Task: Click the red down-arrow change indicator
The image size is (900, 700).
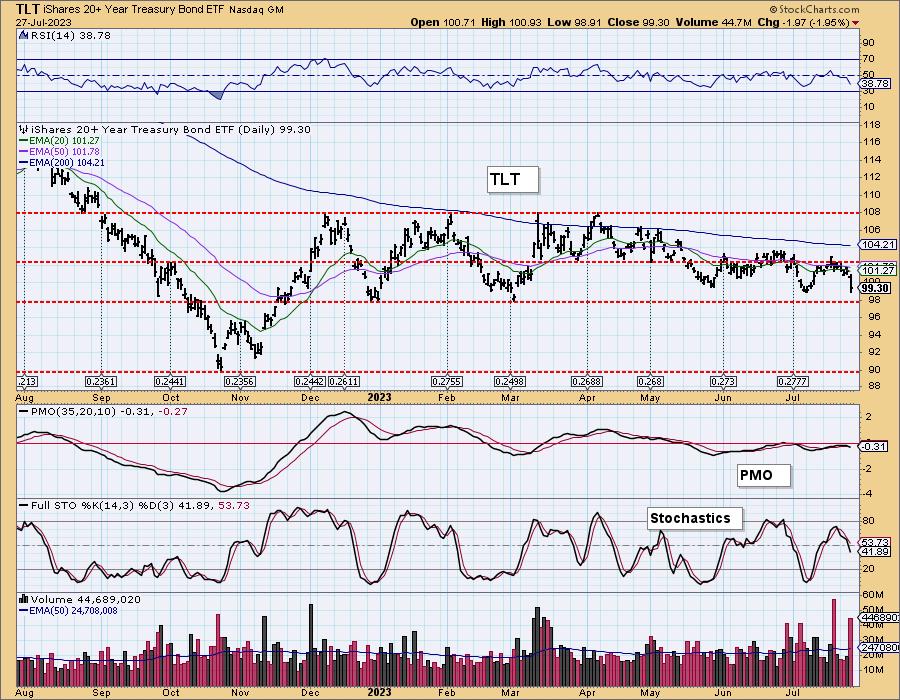Action: click(856, 23)
